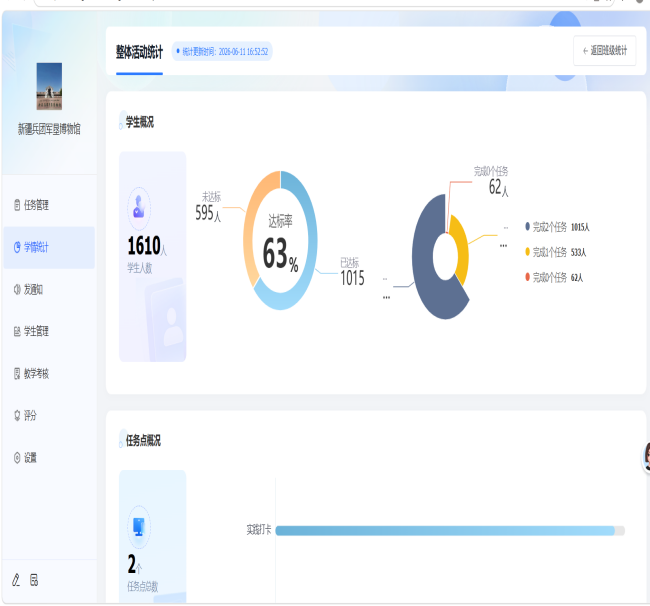Click the 新疆兵团军垦博物馆 name
Image resolution: width=650 pixels, height=606 pixels.
coord(49,129)
